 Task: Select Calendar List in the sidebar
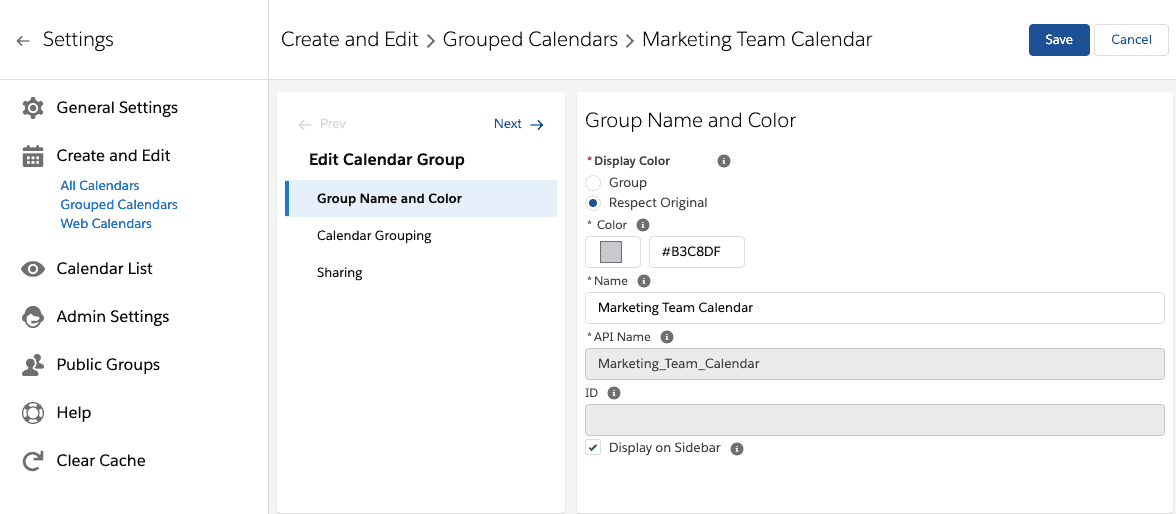pos(104,269)
